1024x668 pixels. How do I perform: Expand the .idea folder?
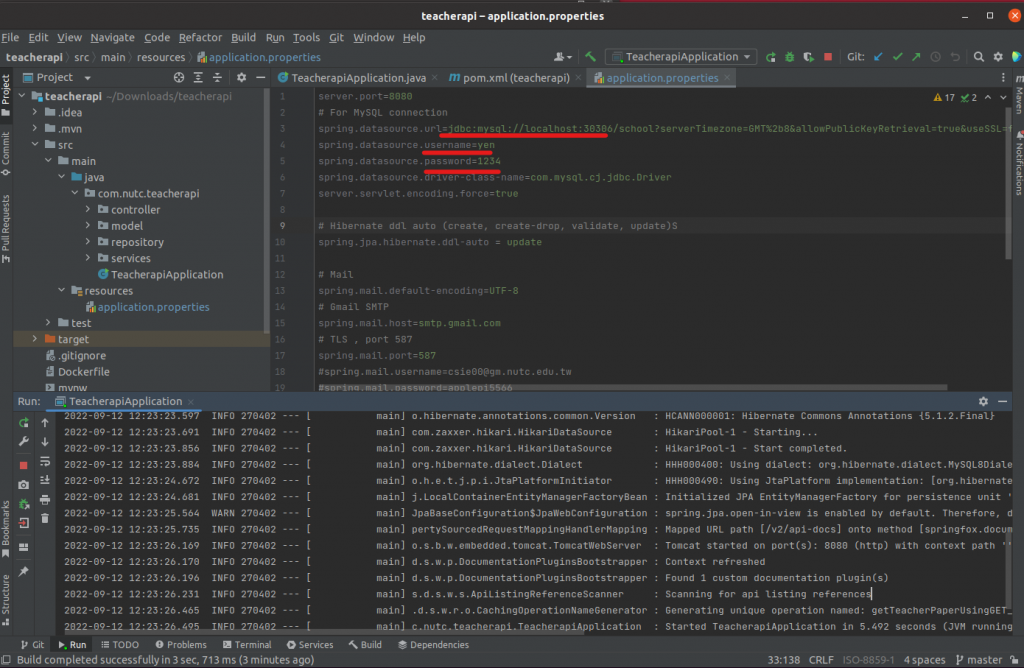click(35, 112)
